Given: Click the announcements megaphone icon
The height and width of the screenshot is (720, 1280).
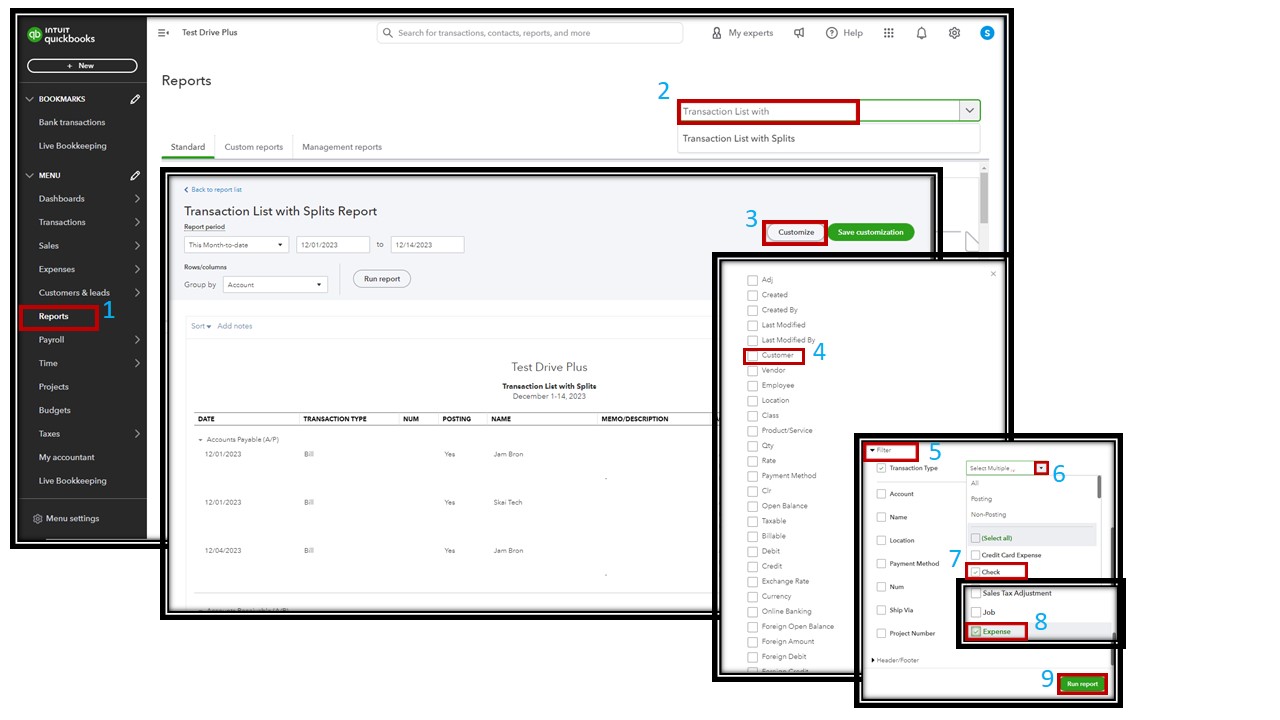Looking at the screenshot, I should point(799,32).
